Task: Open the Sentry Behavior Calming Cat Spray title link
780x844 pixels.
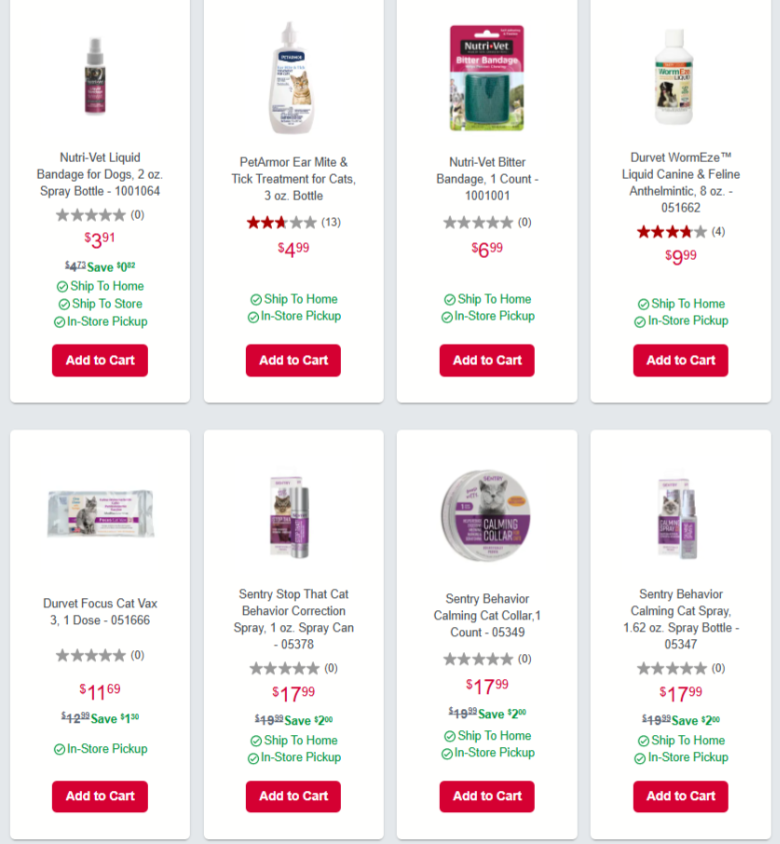Action: click(x=681, y=619)
